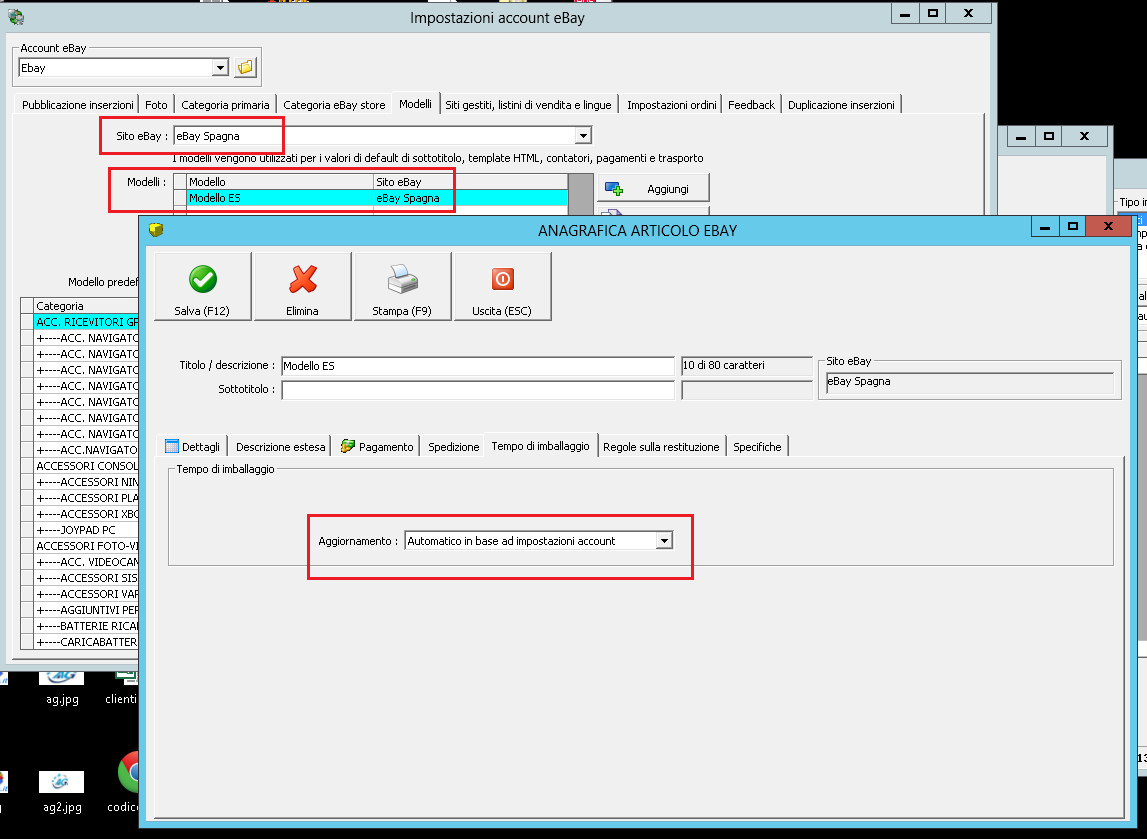
Task: Open Siti gestiti, listini di vendita tab
Action: (528, 105)
